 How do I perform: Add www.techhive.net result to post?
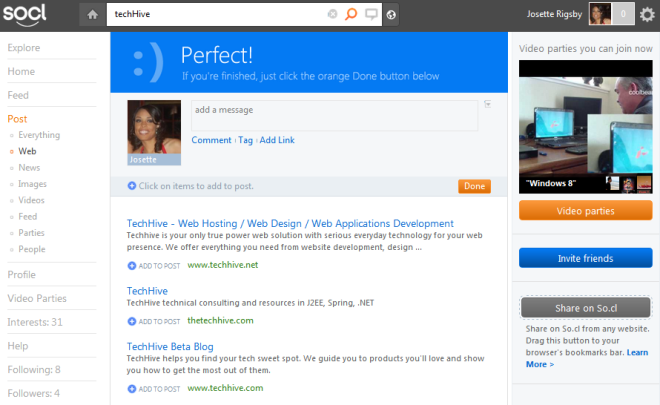coord(154,266)
